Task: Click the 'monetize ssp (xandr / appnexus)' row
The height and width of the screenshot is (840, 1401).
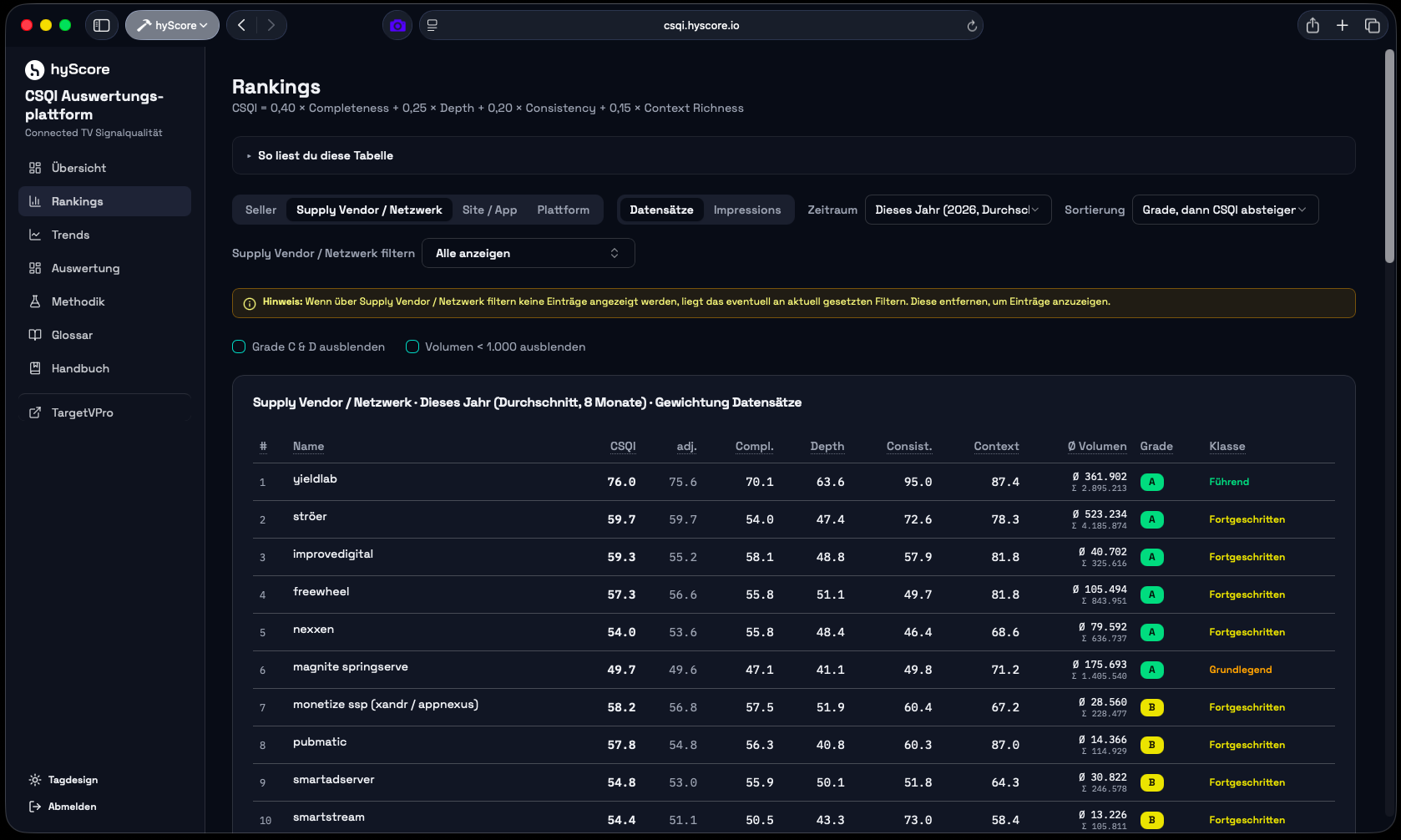Action: pyautogui.click(x=793, y=707)
